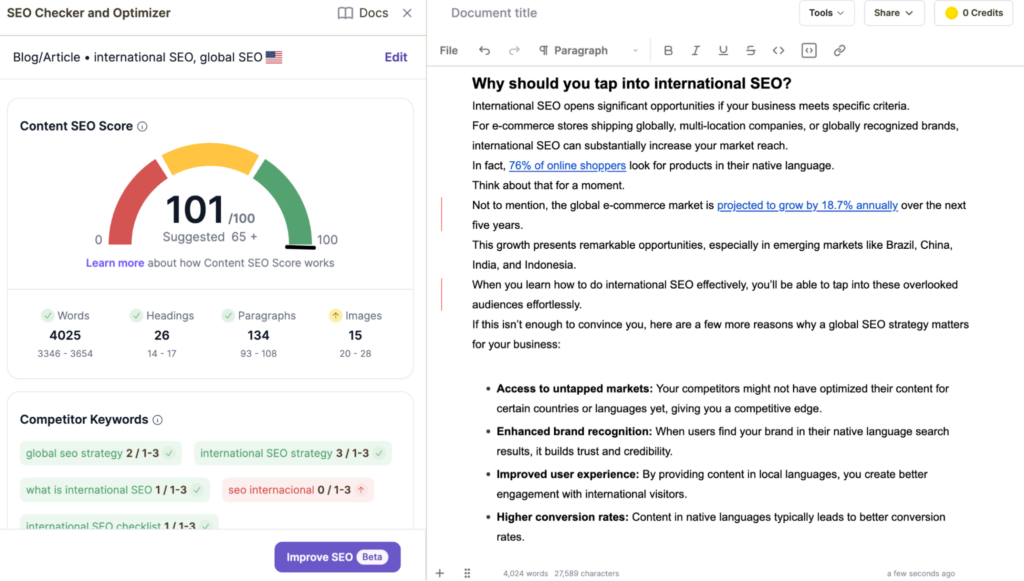Click the Document title field
The width and height of the screenshot is (1024, 581).
click(494, 13)
